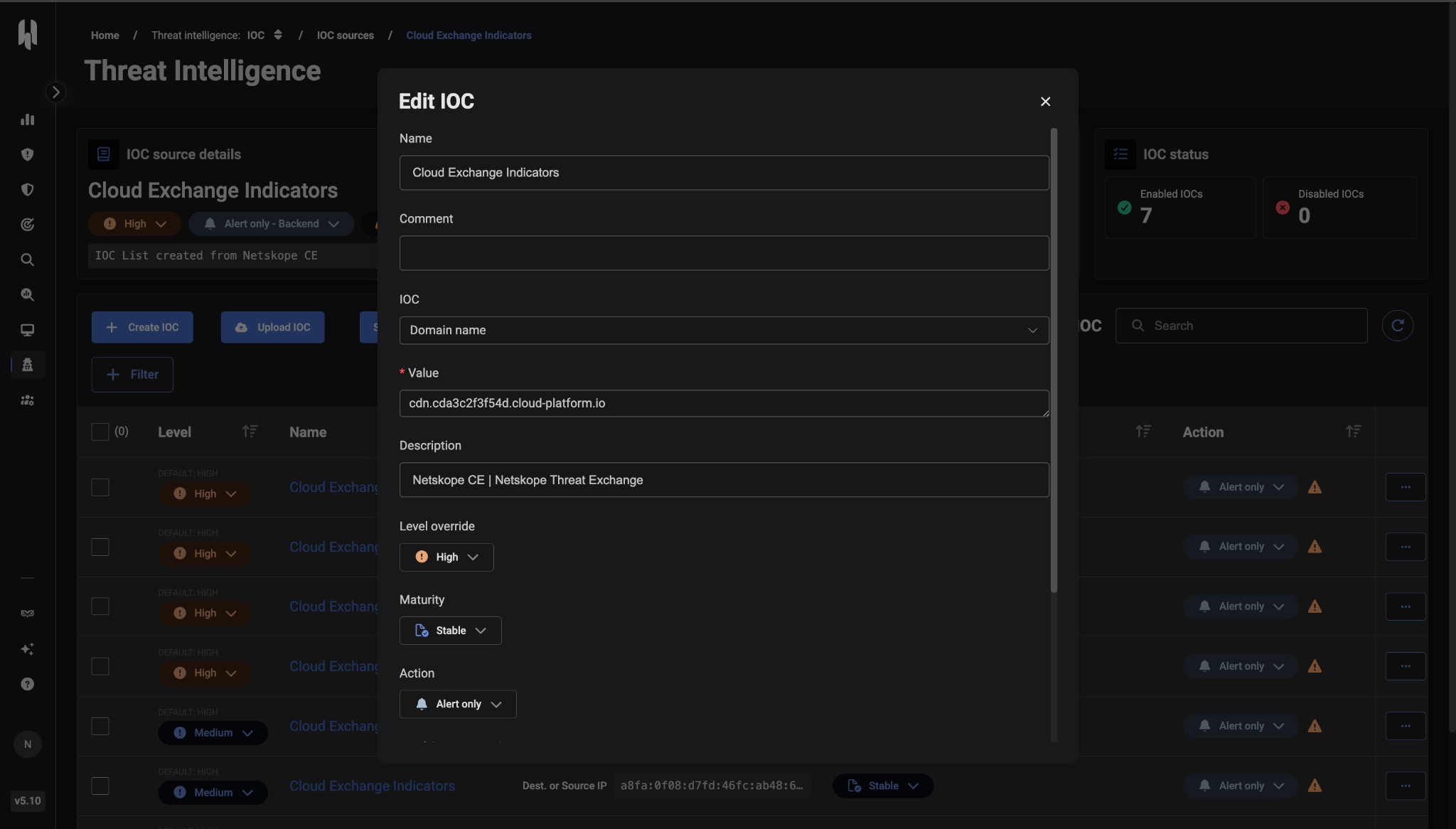1456x829 pixels.
Task: Open last row Alert only action dropdown
Action: [1241, 786]
